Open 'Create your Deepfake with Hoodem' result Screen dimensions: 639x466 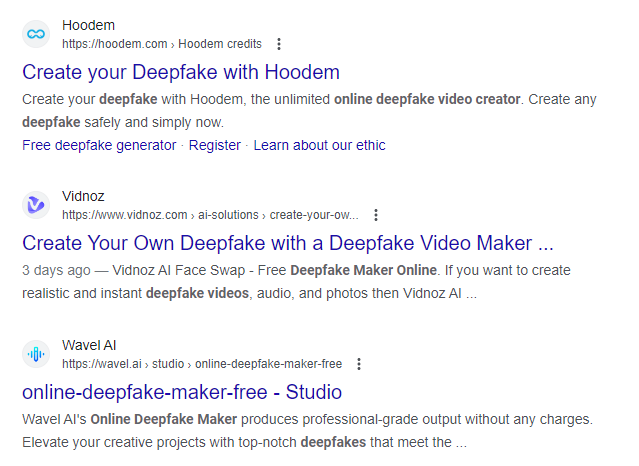tap(181, 73)
